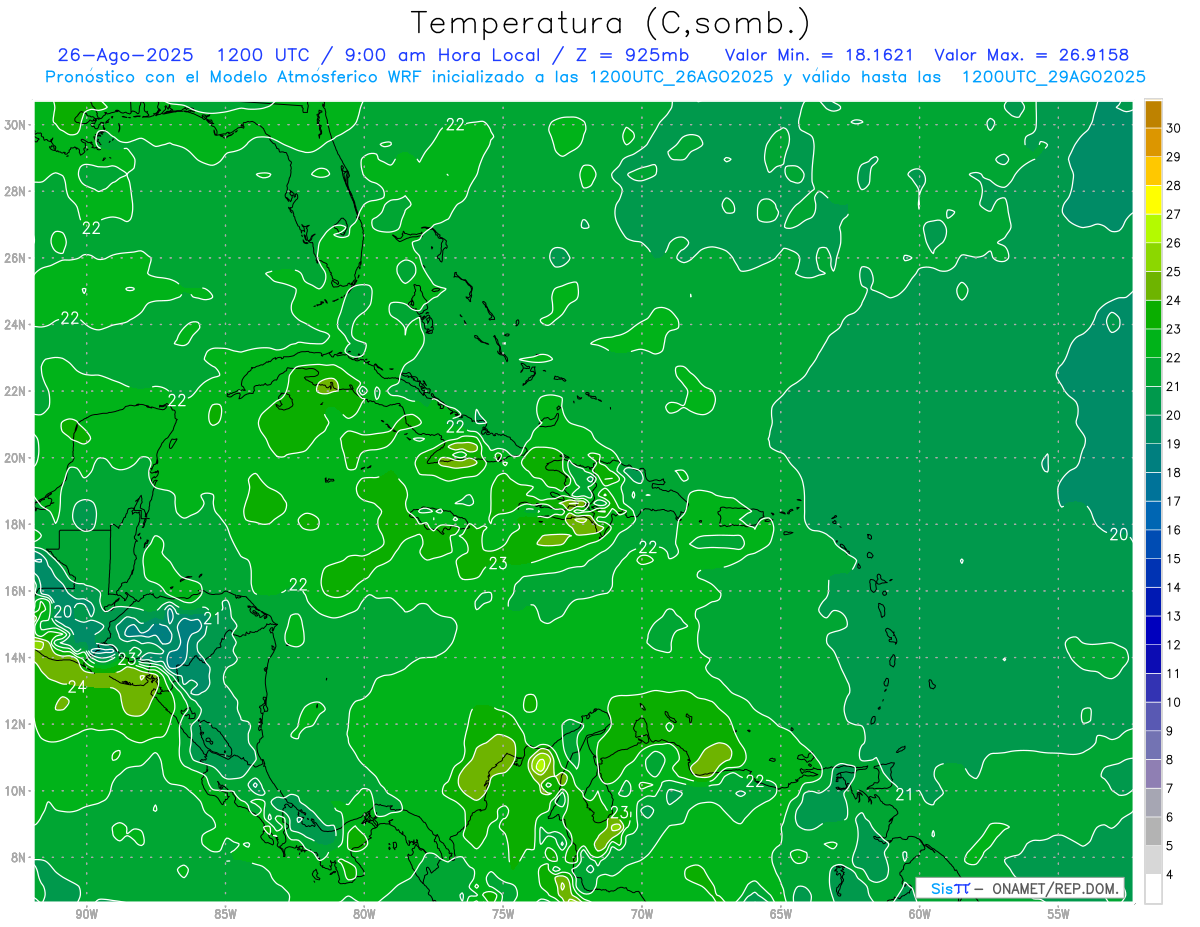The width and height of the screenshot is (1200, 927).
Task: Click the "60W" longitude axis label
Action: [x=920, y=913]
